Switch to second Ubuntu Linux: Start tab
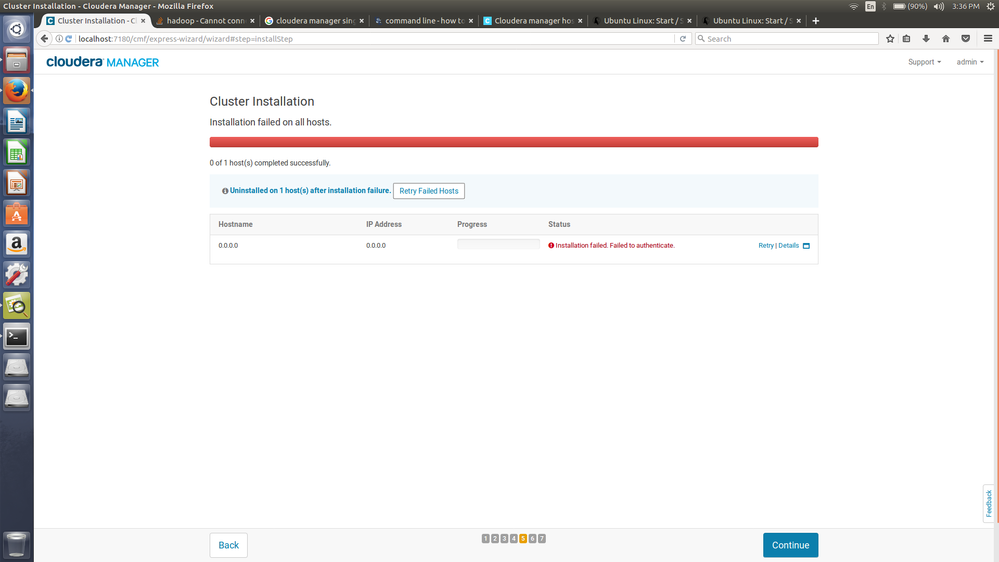The width and height of the screenshot is (999, 562). point(751,21)
